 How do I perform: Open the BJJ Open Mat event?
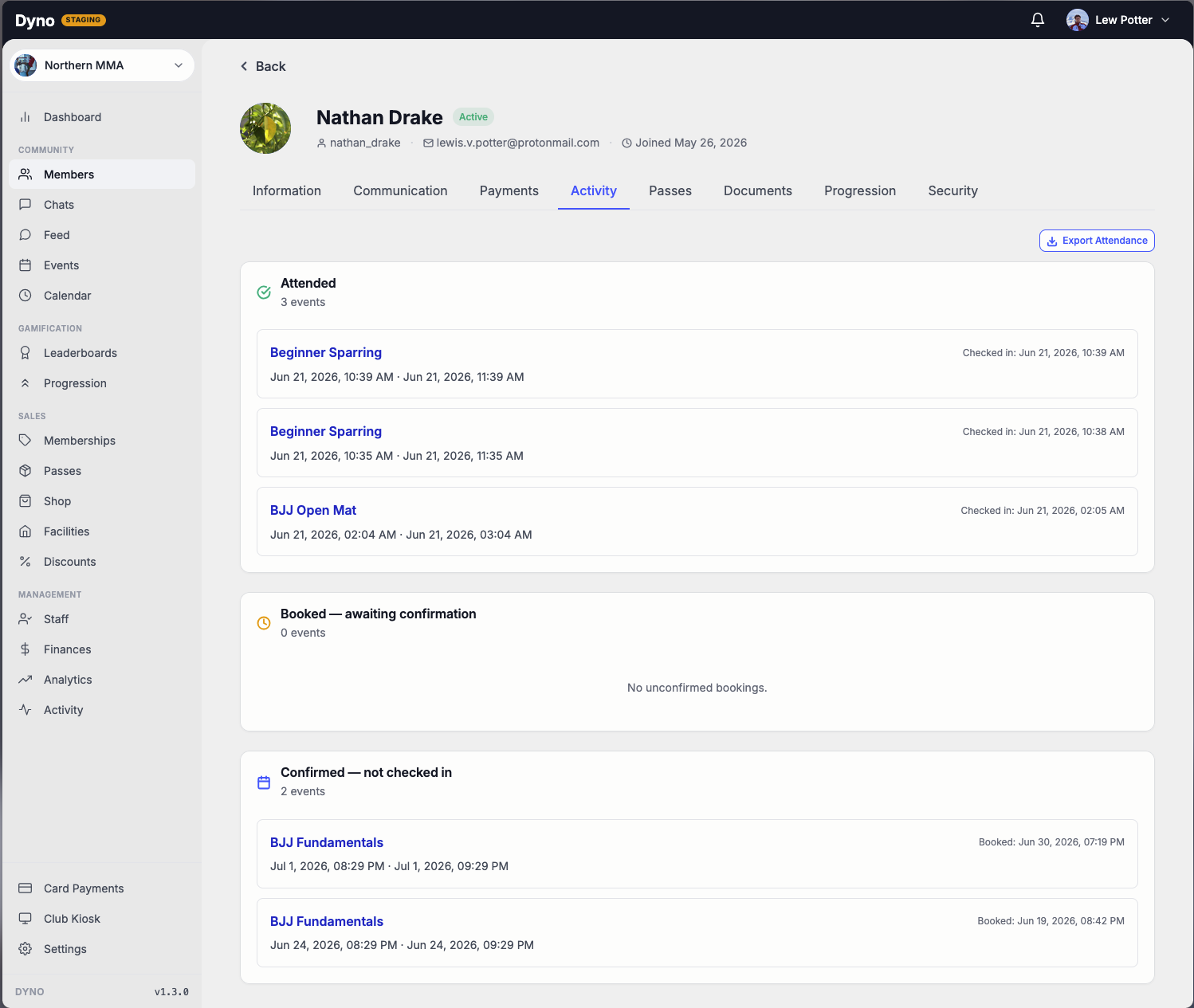(313, 510)
